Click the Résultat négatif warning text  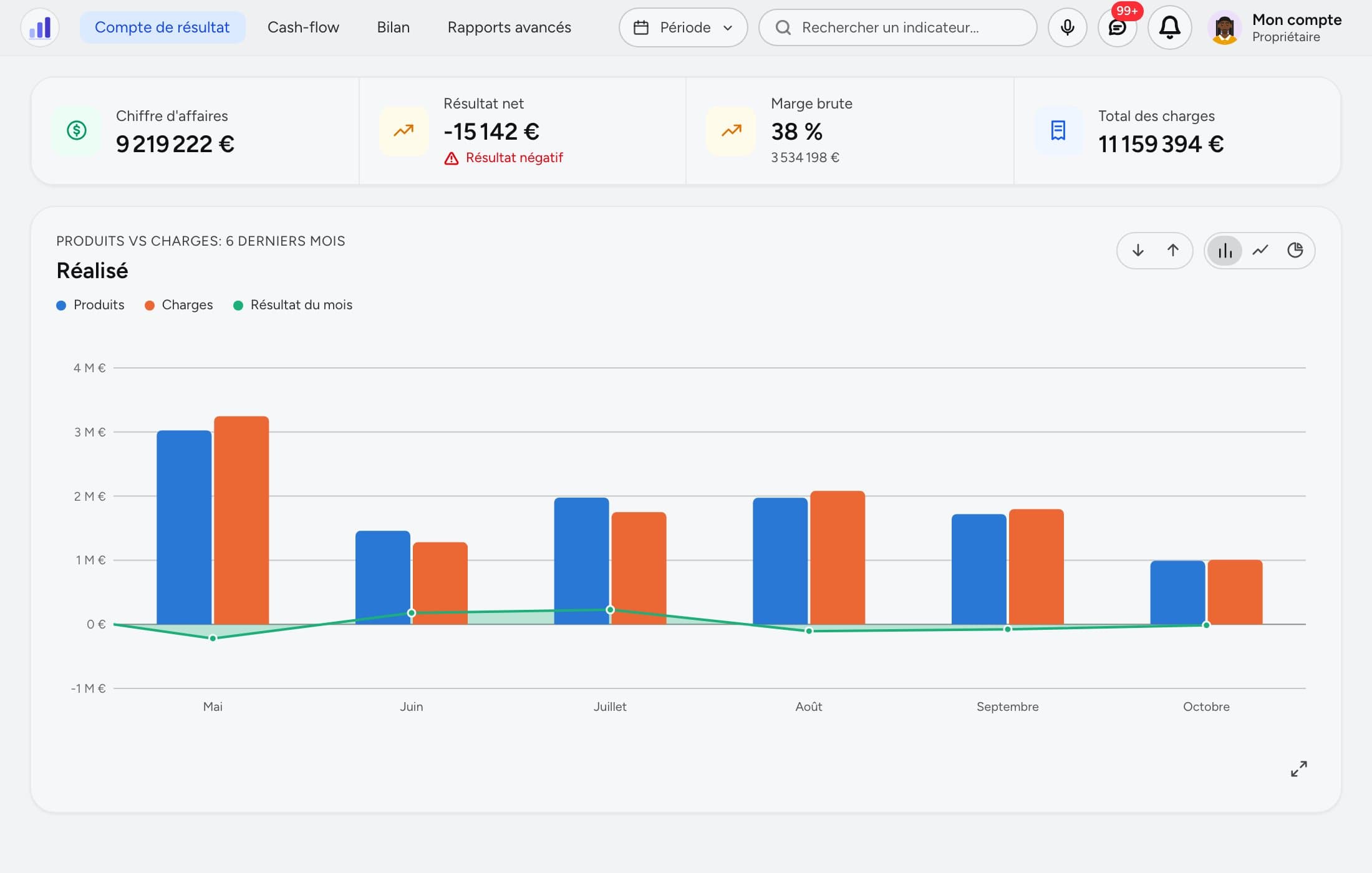(x=514, y=158)
